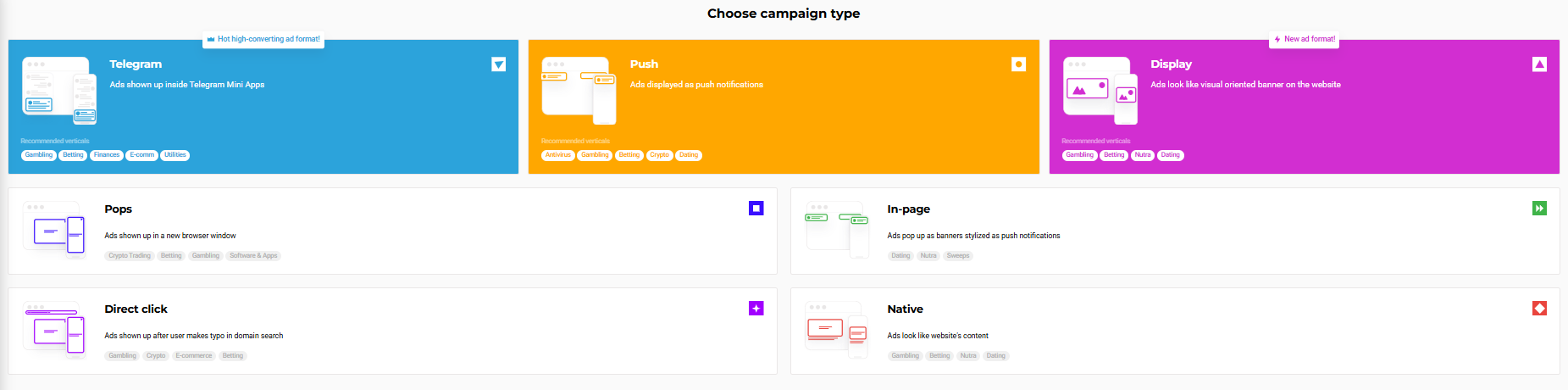The height and width of the screenshot is (390, 1568).
Task: Click the E-comm tag on Telegram card
Action: pyautogui.click(x=142, y=155)
